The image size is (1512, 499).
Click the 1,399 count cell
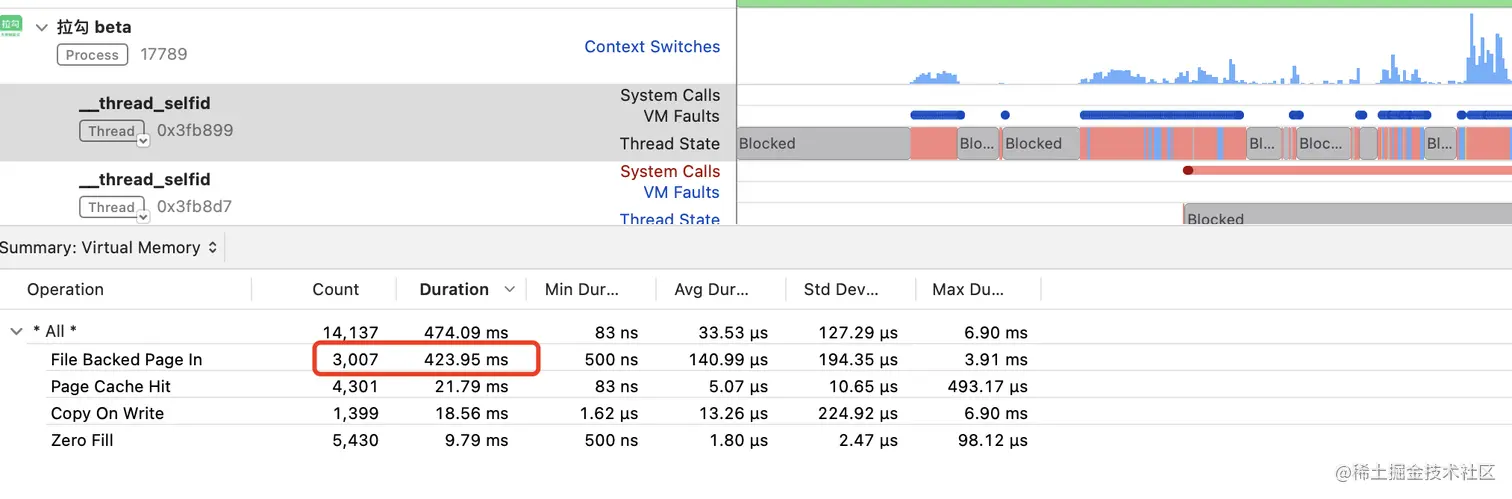coord(355,413)
